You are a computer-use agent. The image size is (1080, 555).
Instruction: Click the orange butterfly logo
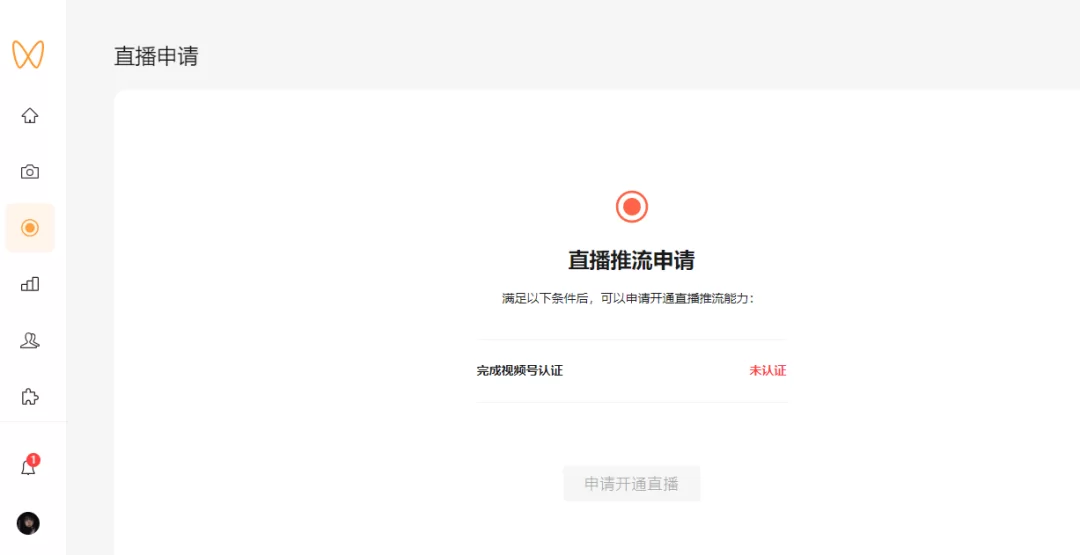(28, 54)
